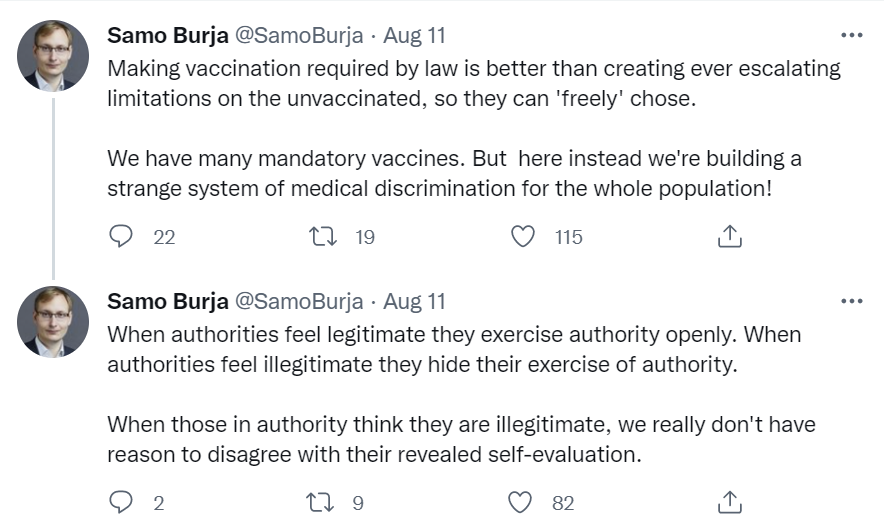This screenshot has height=520, width=884.
Task: Click Samo Burja name on first tweet
Action: tap(168, 36)
